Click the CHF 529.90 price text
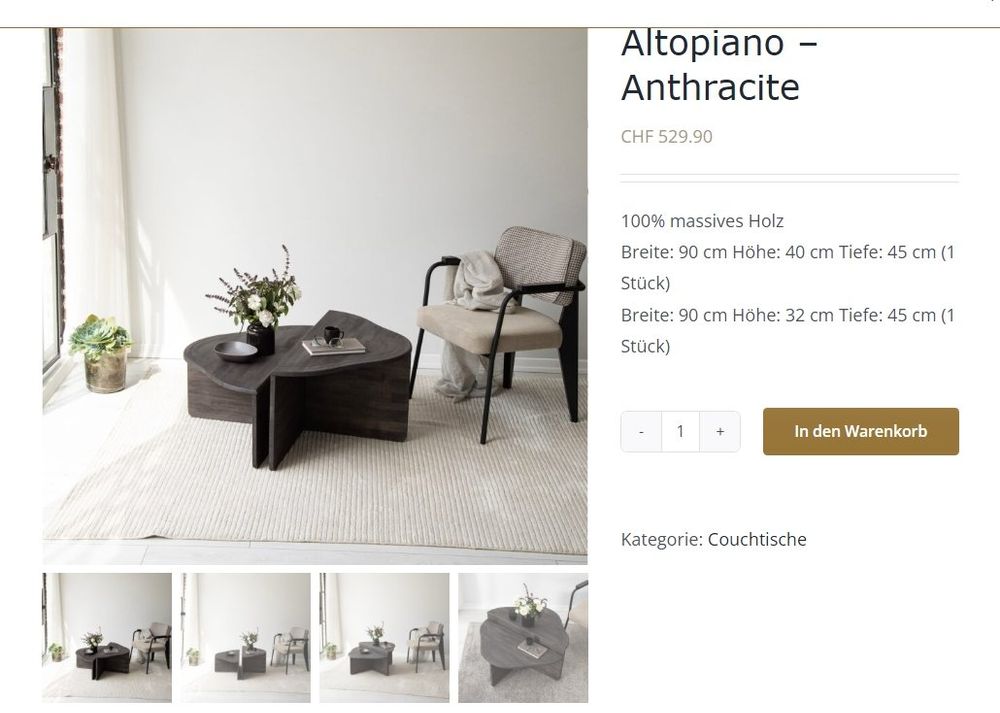 coord(666,136)
